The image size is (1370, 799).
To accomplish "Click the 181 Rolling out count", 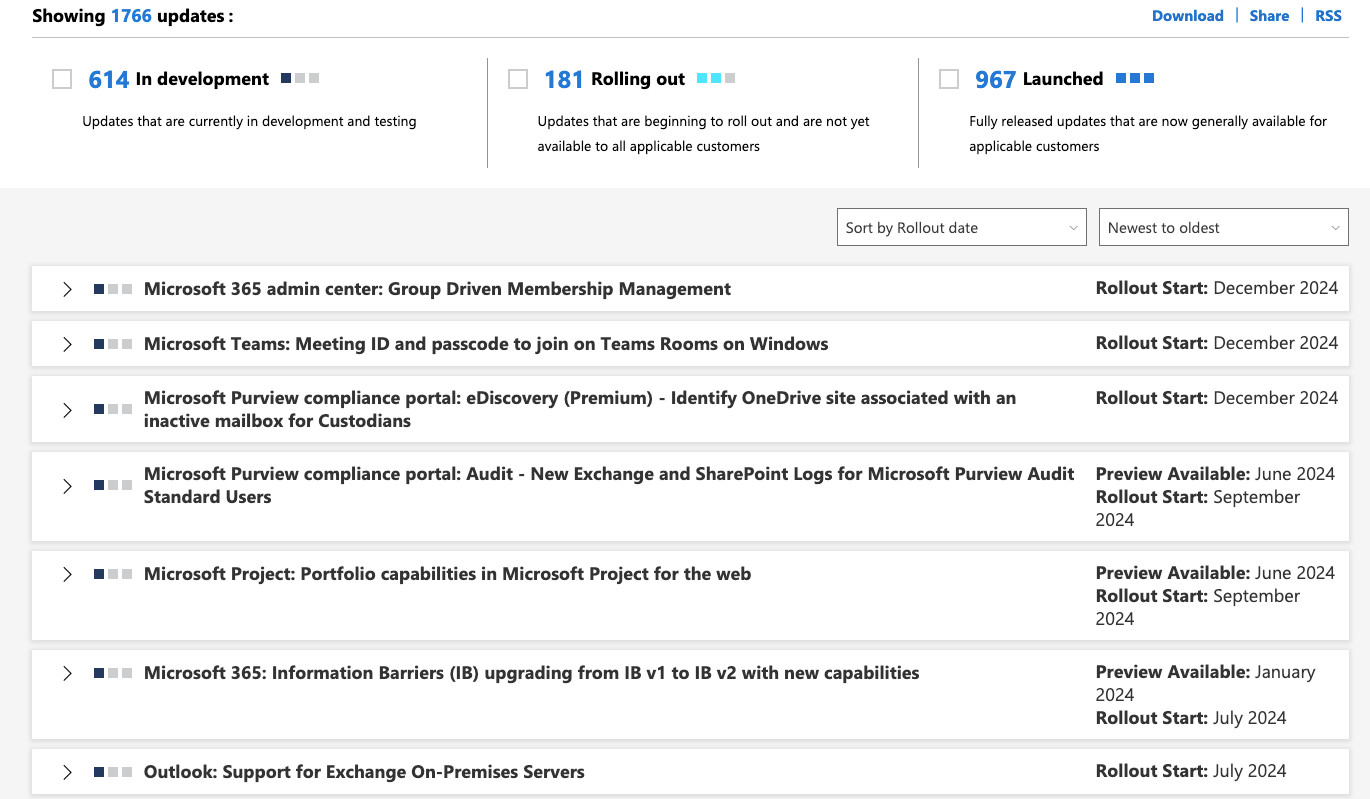I will (564, 79).
